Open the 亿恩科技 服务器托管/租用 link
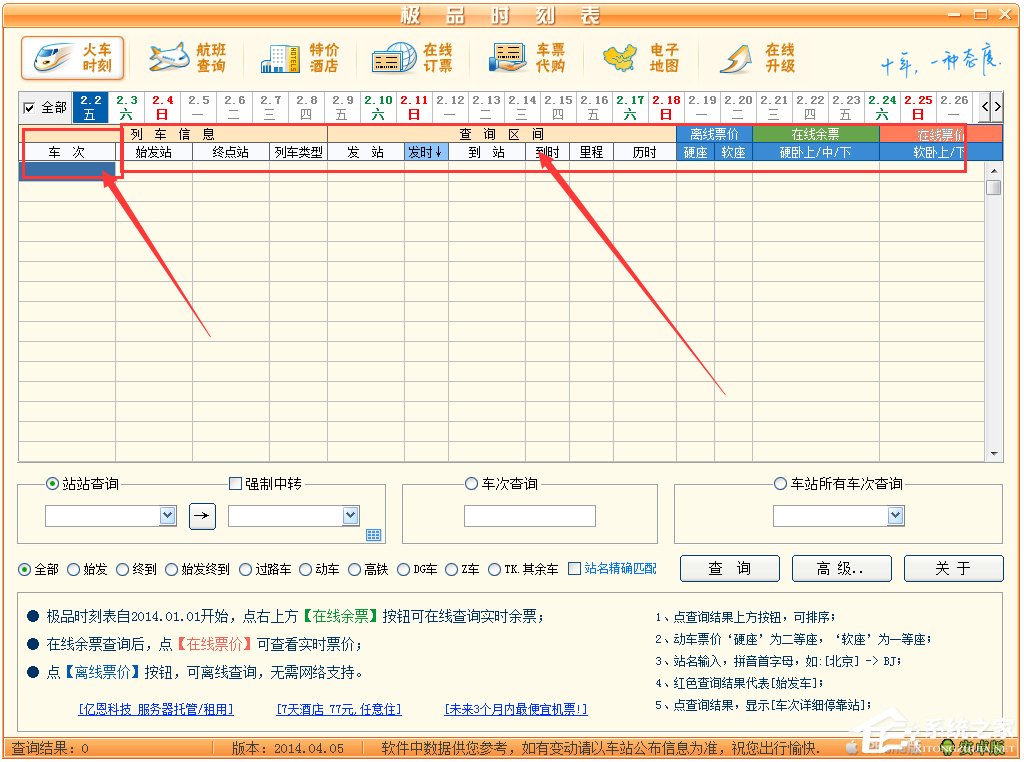1024x762 pixels. [x=156, y=709]
